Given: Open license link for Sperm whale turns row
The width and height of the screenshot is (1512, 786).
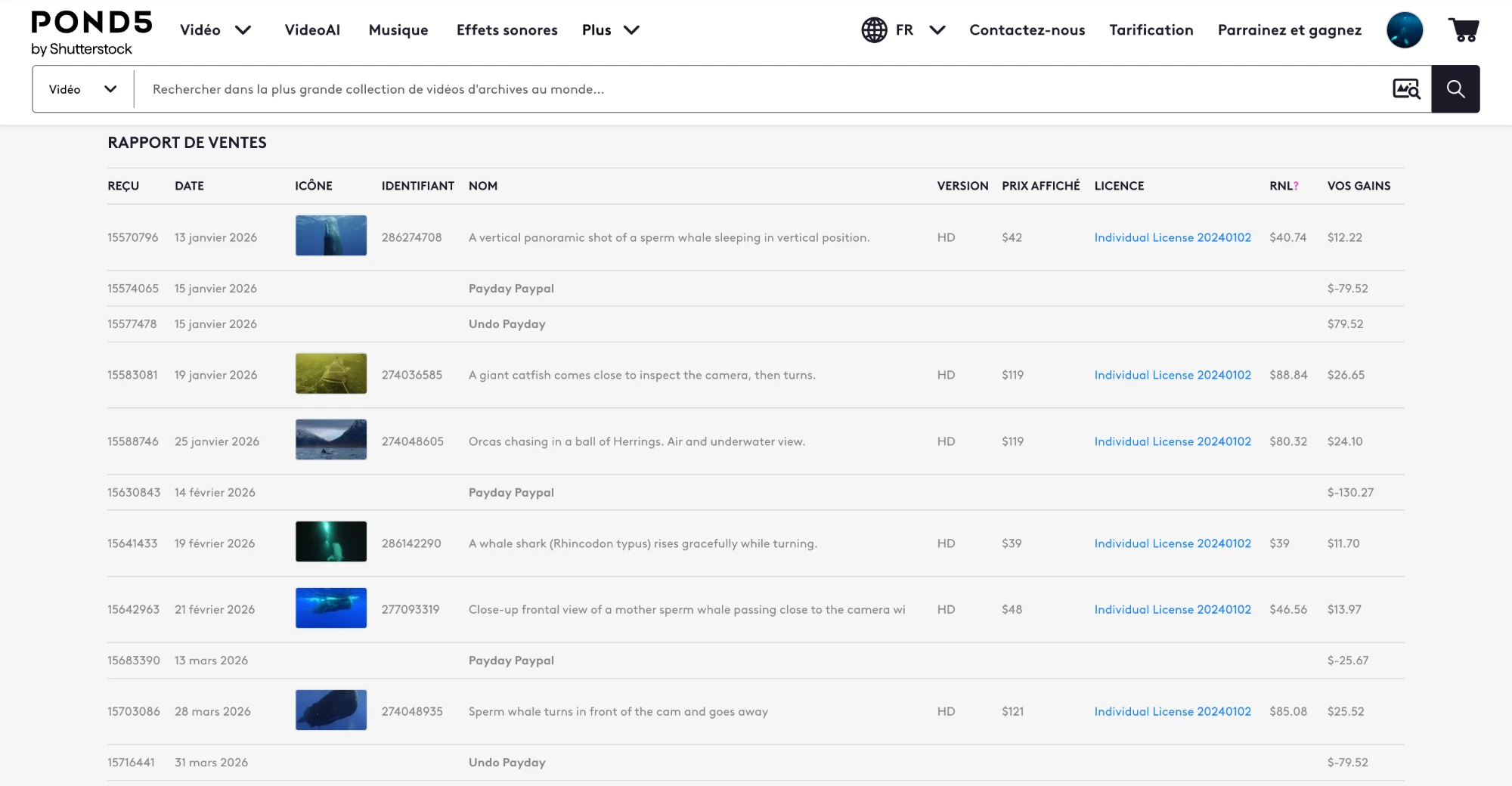Looking at the screenshot, I should (1173, 711).
